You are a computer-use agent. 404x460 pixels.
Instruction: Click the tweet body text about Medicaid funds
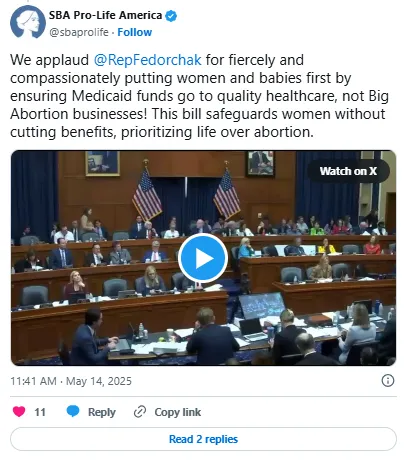(199, 96)
